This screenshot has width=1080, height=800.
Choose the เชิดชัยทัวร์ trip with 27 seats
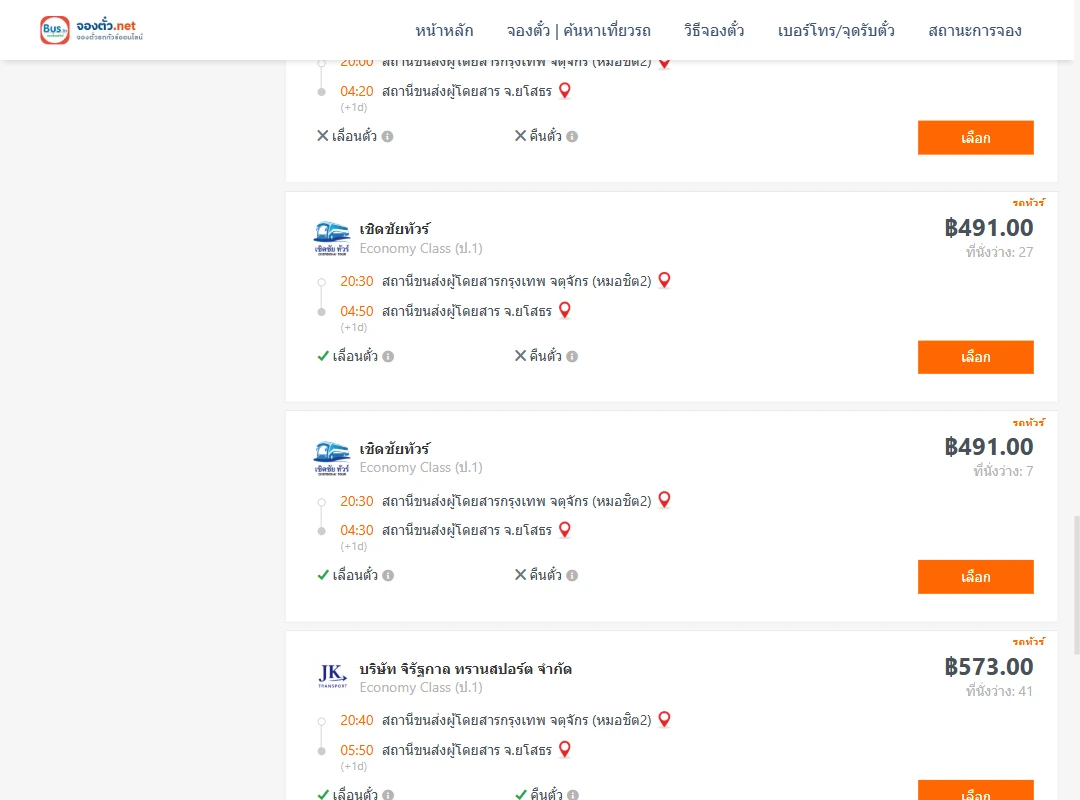pos(975,357)
